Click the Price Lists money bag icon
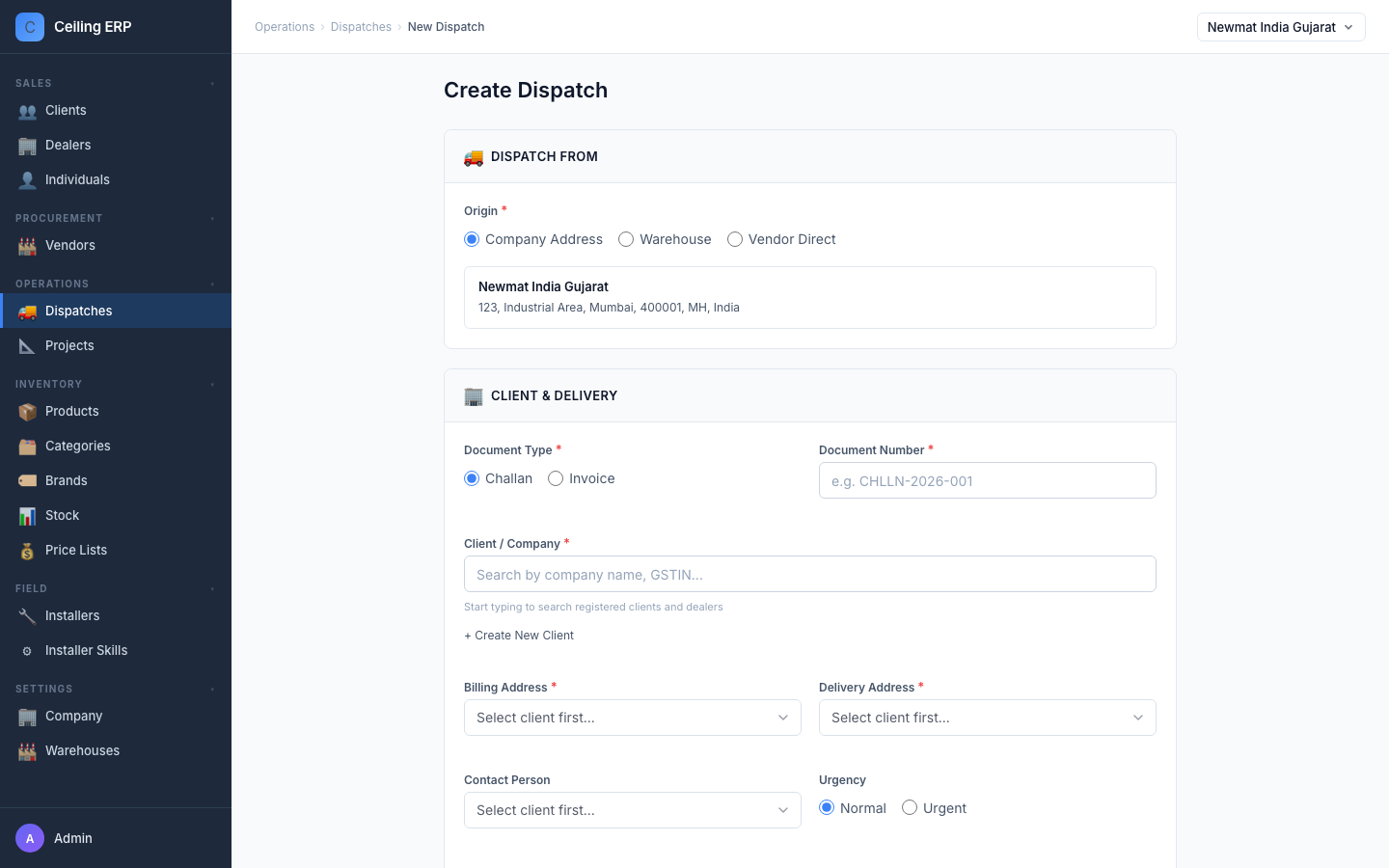The height and width of the screenshot is (868, 1389). [27, 551]
